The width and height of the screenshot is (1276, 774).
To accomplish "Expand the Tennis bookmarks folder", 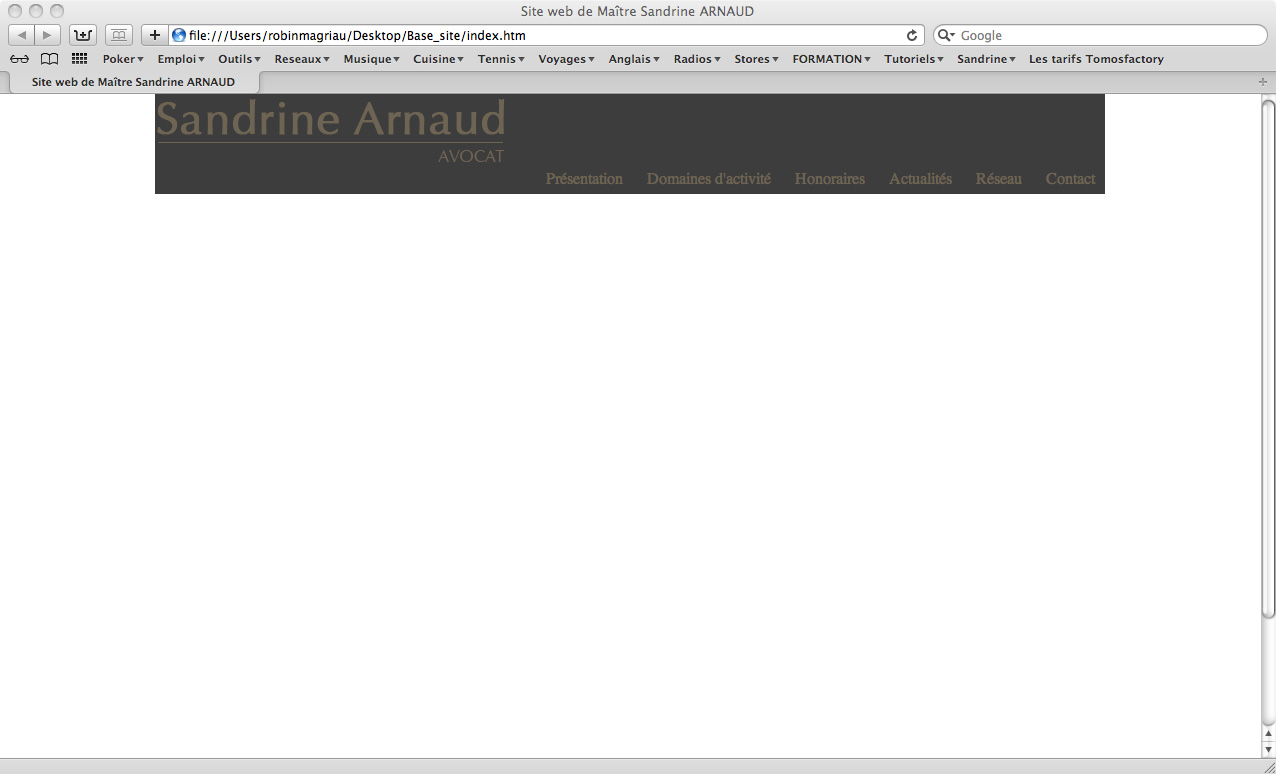I will click(501, 59).
